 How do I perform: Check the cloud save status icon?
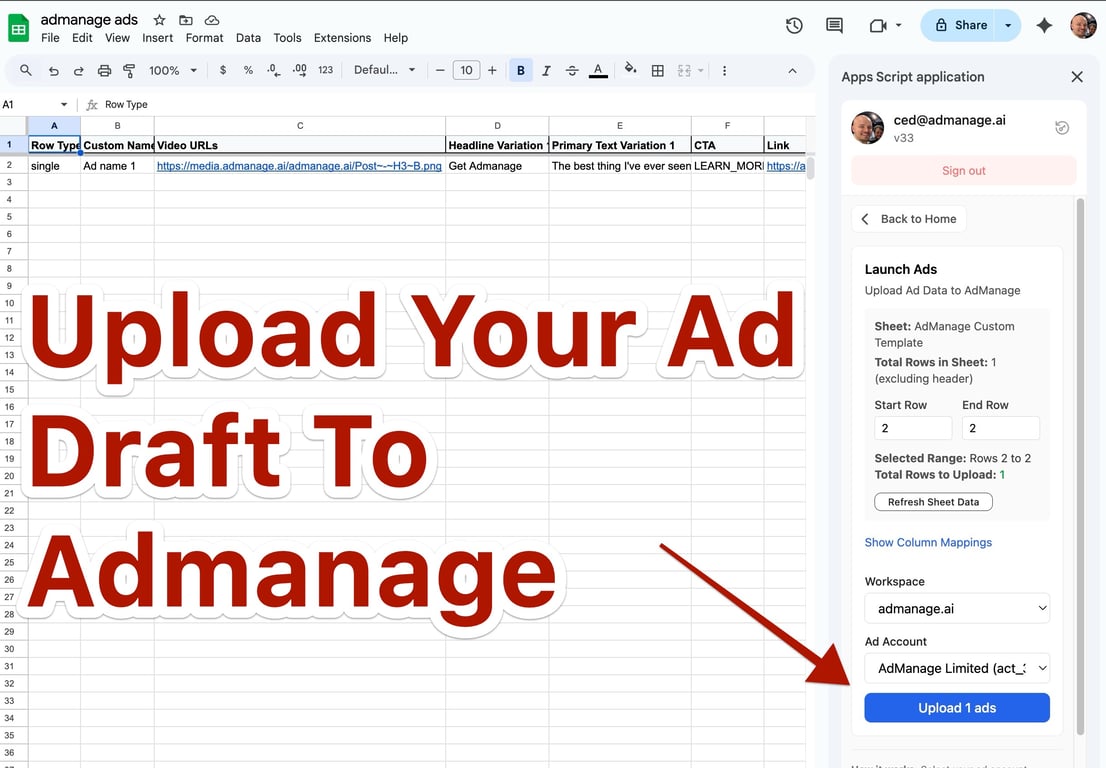[212, 20]
